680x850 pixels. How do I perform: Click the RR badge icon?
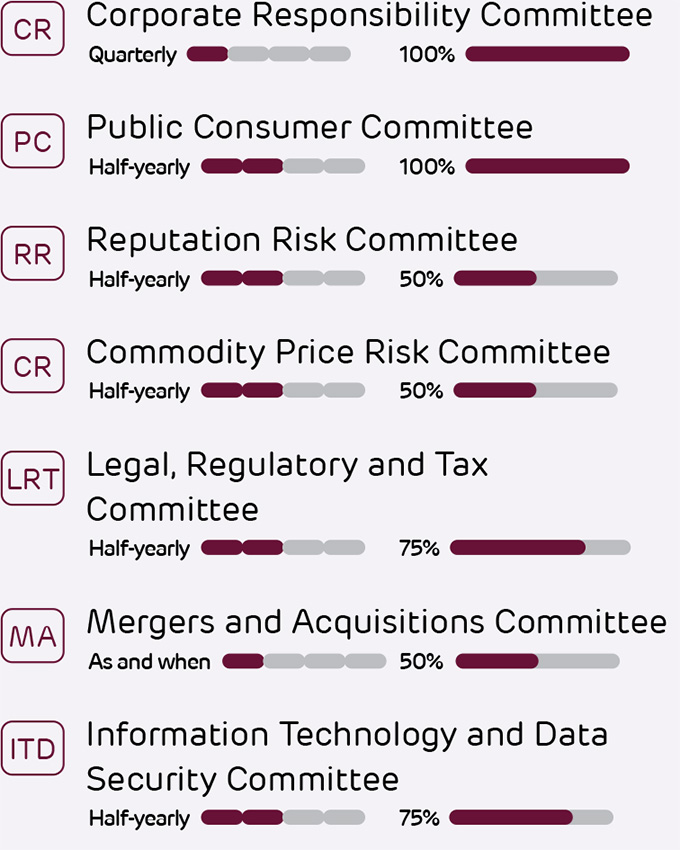point(33,253)
